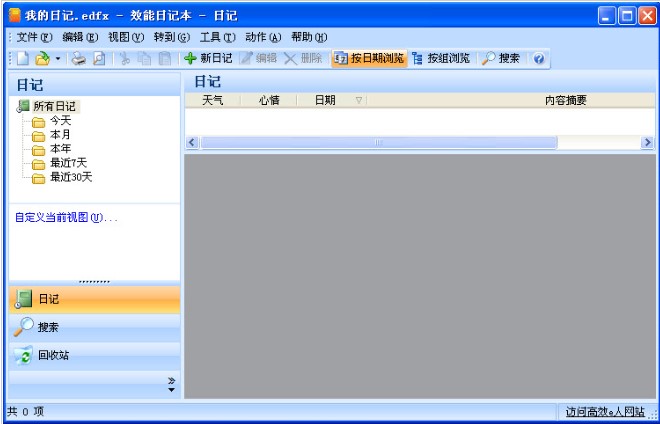Switch to 搜索 navigation pane
The width and height of the screenshot is (660, 424).
[x=94, y=328]
